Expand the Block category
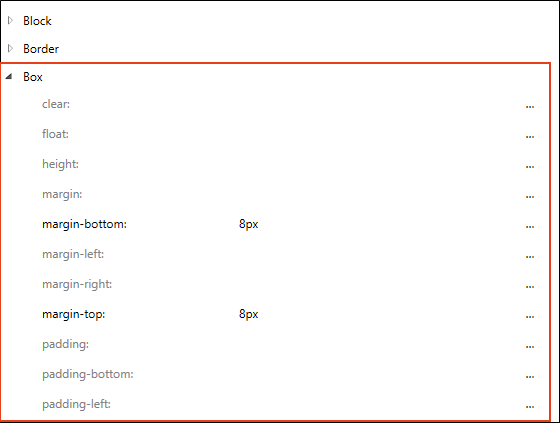Screen dimensions: 560x423 coord(10,20)
